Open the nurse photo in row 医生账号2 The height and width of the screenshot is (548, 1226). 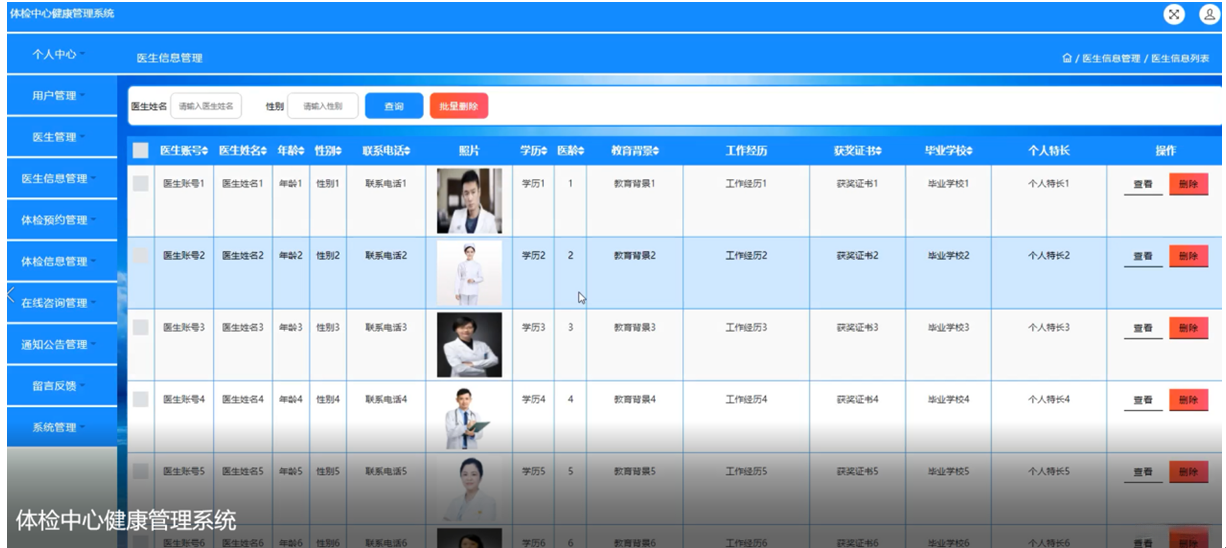(x=469, y=273)
